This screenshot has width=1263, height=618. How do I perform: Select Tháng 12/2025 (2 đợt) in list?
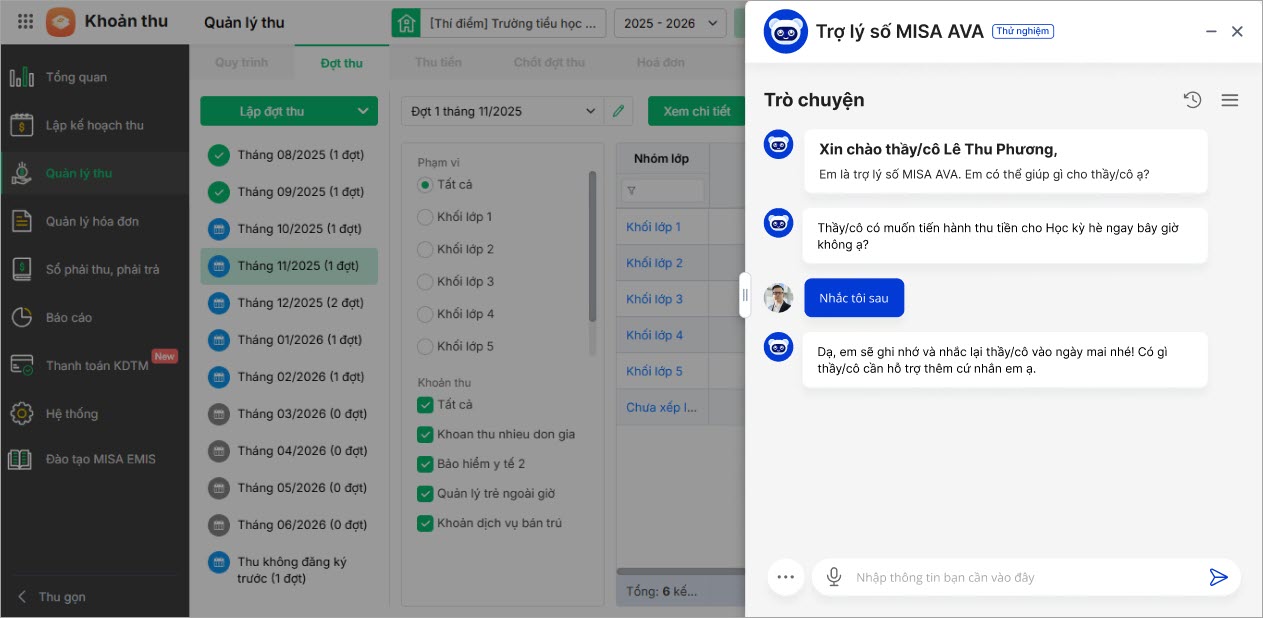pyautogui.click(x=289, y=303)
